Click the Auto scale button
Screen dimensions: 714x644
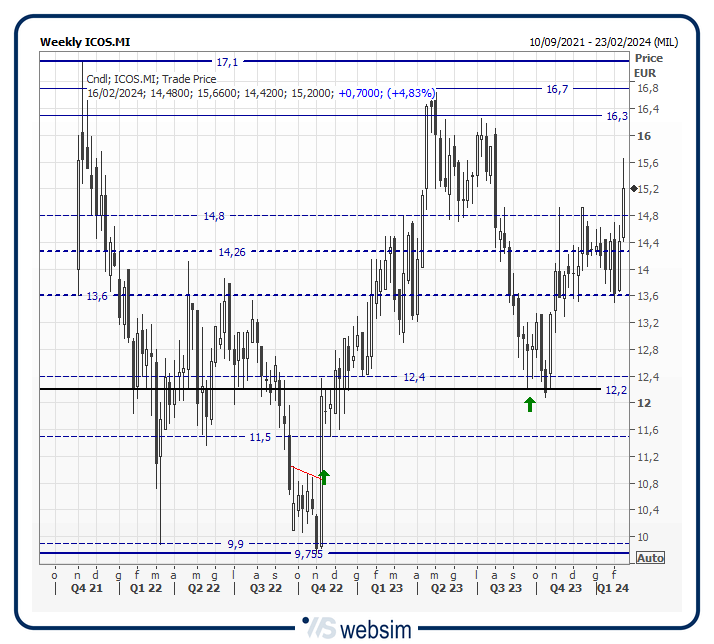649,558
